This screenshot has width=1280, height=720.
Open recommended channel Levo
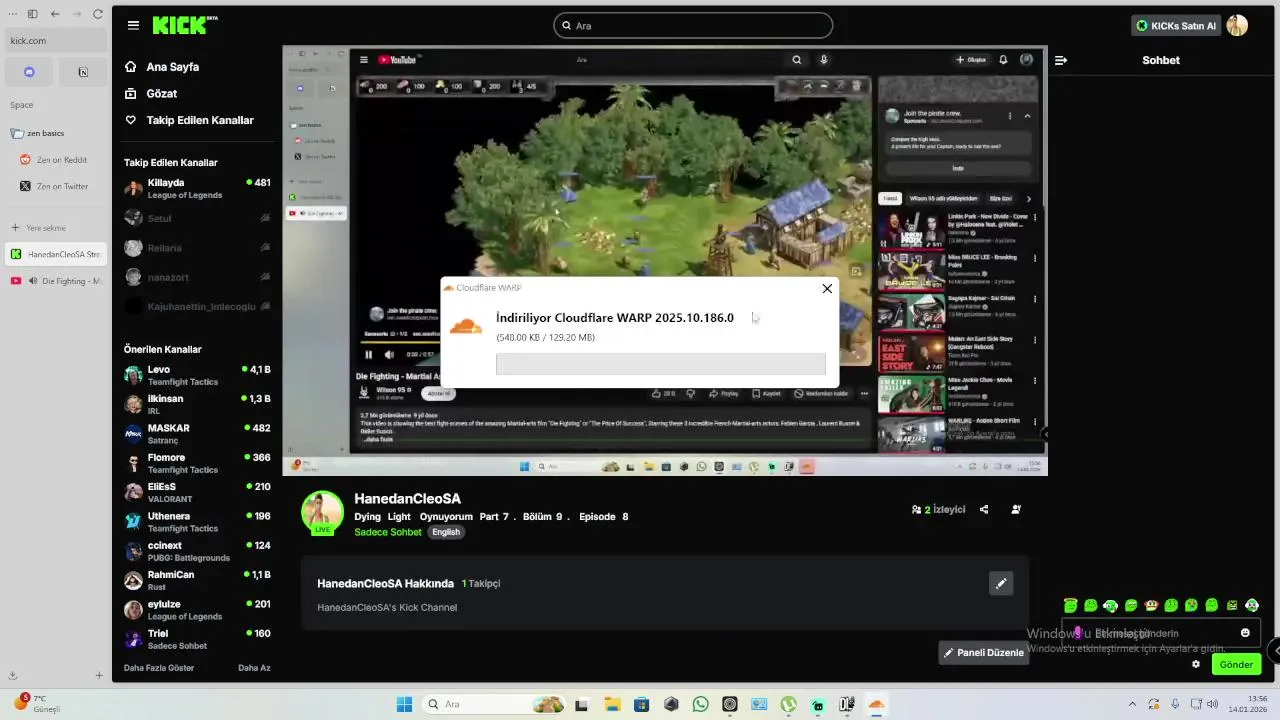pos(197,375)
